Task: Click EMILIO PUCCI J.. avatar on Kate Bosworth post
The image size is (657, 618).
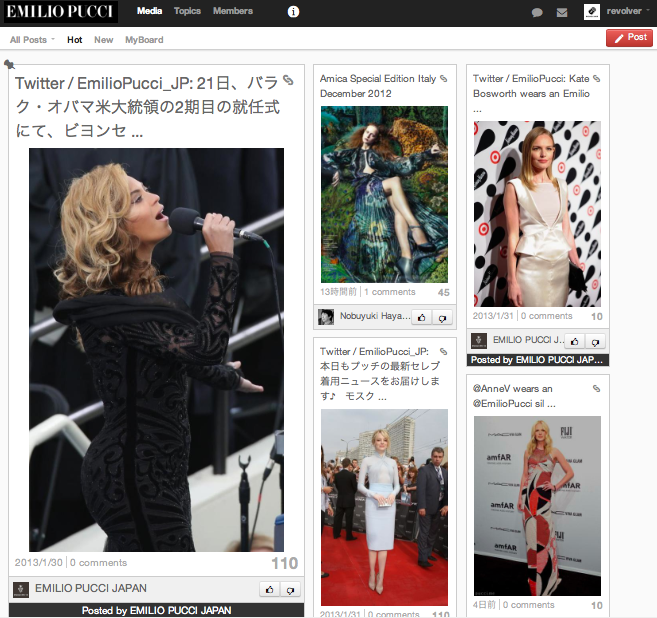Action: click(x=479, y=341)
